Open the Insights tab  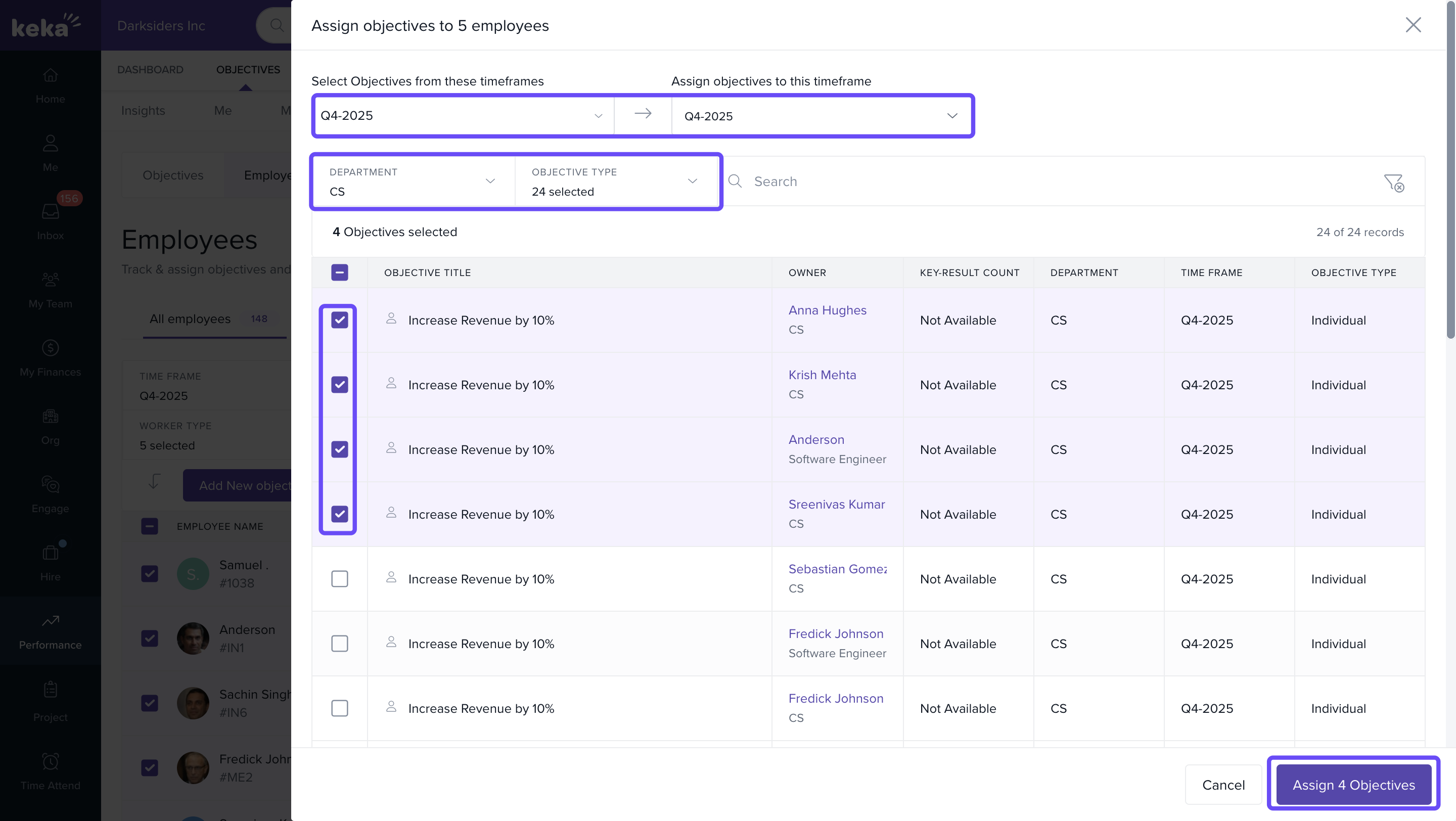[x=143, y=111]
